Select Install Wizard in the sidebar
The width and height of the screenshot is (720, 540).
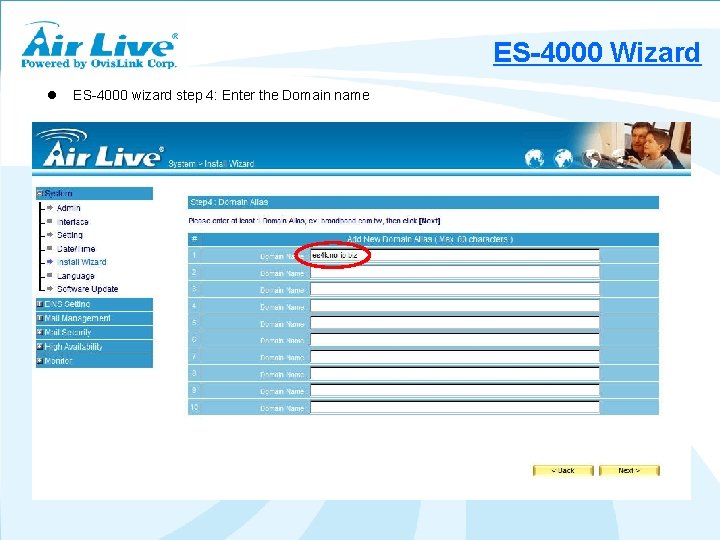pos(81,262)
